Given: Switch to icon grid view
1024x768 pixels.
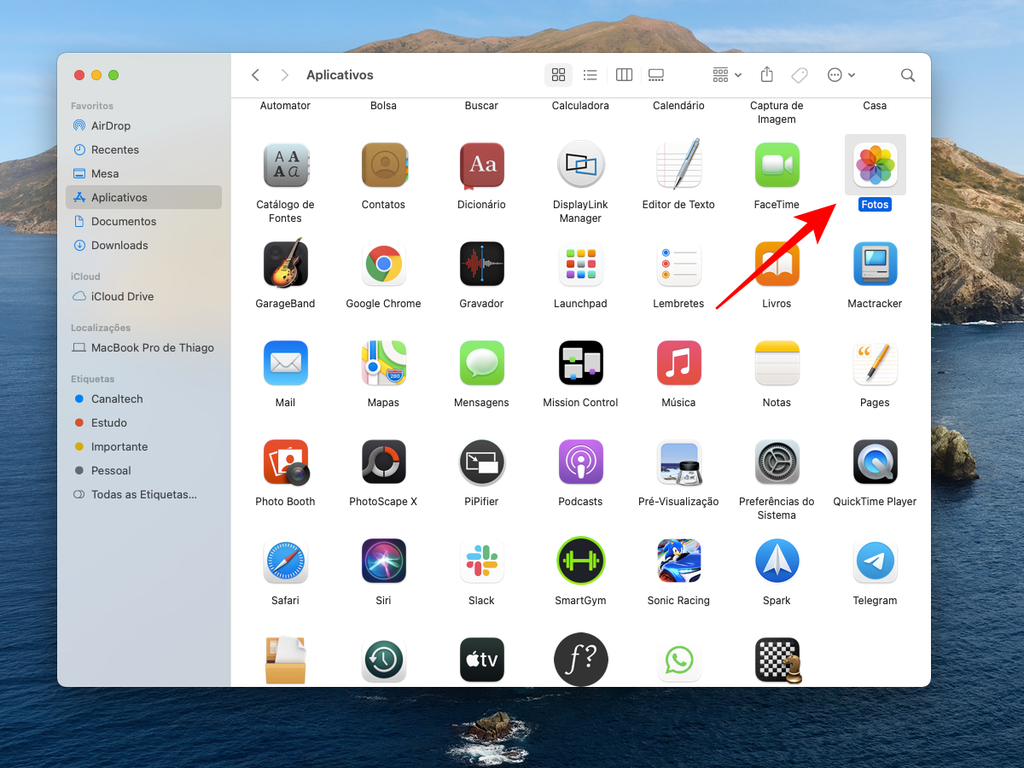Looking at the screenshot, I should click(558, 75).
